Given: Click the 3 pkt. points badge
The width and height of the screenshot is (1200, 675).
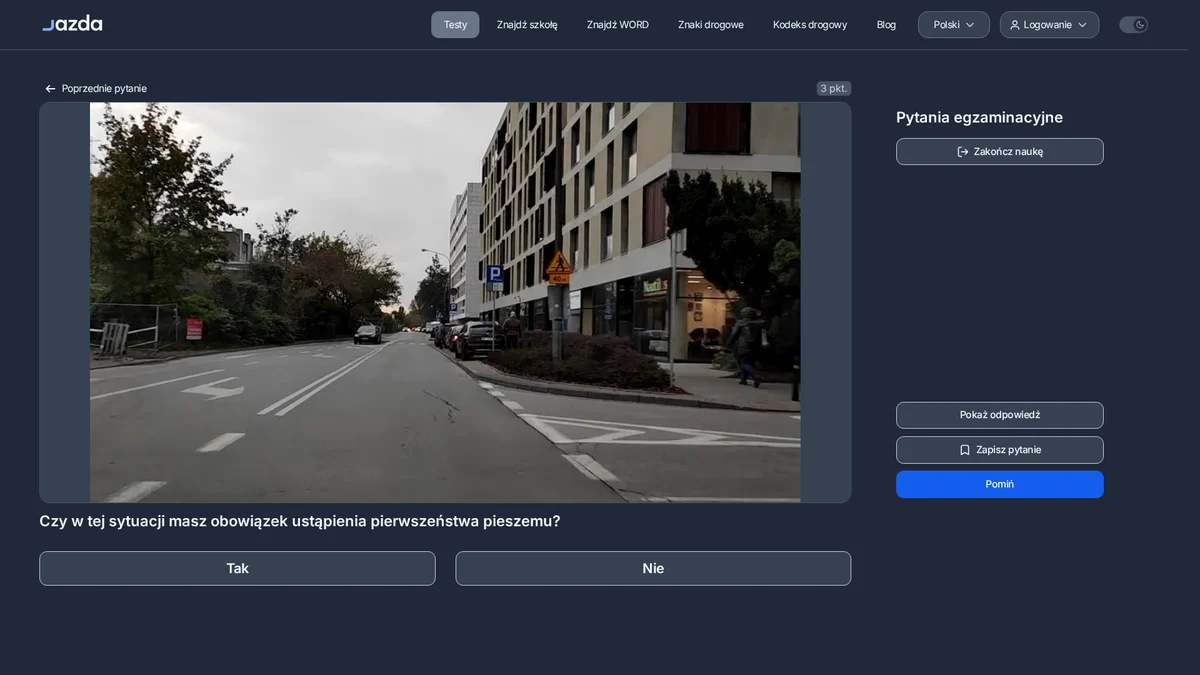Looking at the screenshot, I should point(834,88).
